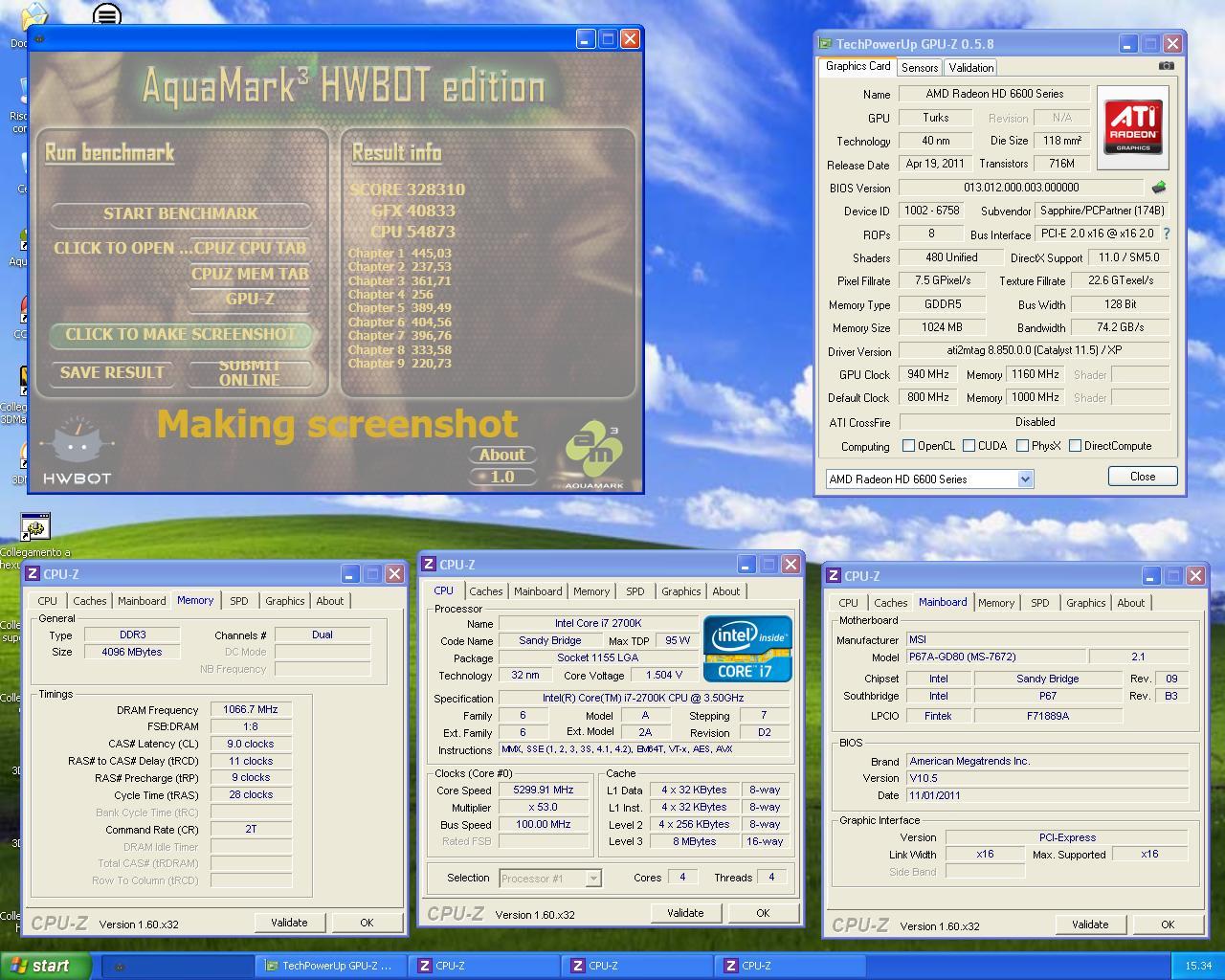Toggle the CUDA checkbox in GPU-Z

click(969, 446)
